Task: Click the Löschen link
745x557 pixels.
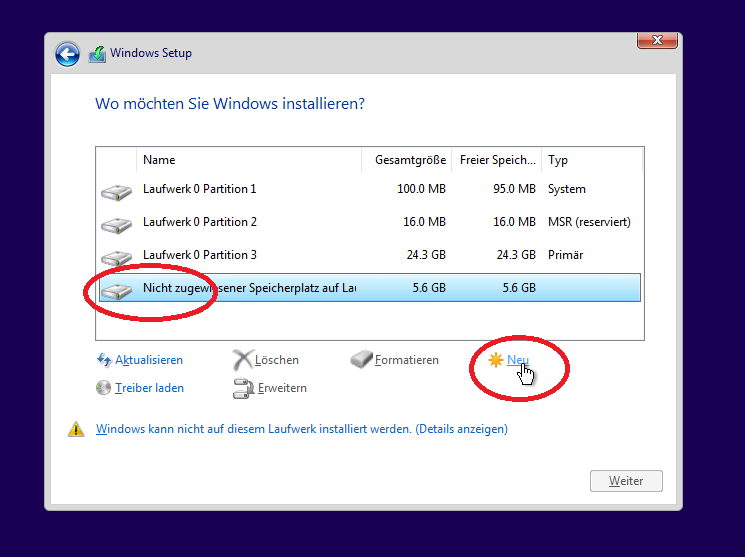Action: tap(277, 360)
